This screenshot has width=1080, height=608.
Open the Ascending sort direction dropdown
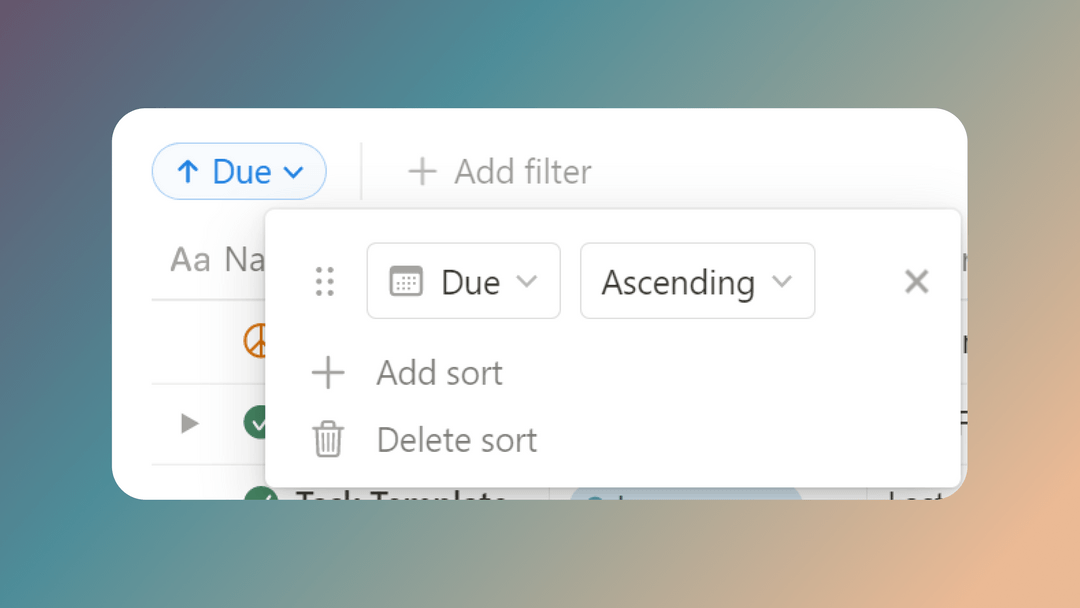697,281
